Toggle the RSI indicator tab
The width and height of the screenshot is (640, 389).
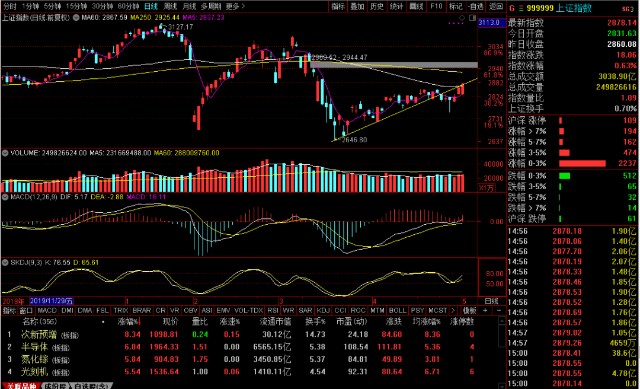pos(273,311)
